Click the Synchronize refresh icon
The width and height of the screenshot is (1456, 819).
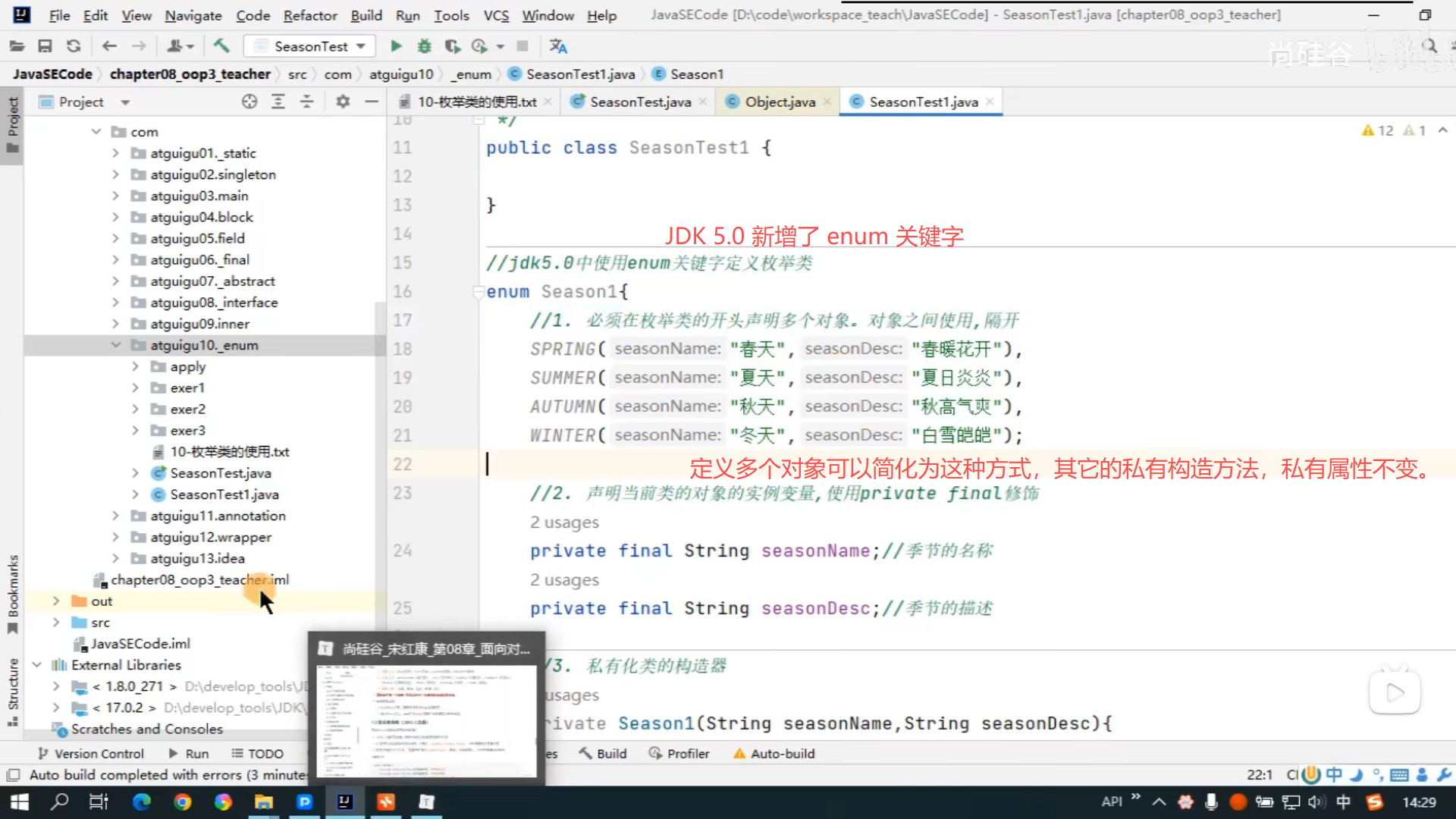(x=74, y=46)
